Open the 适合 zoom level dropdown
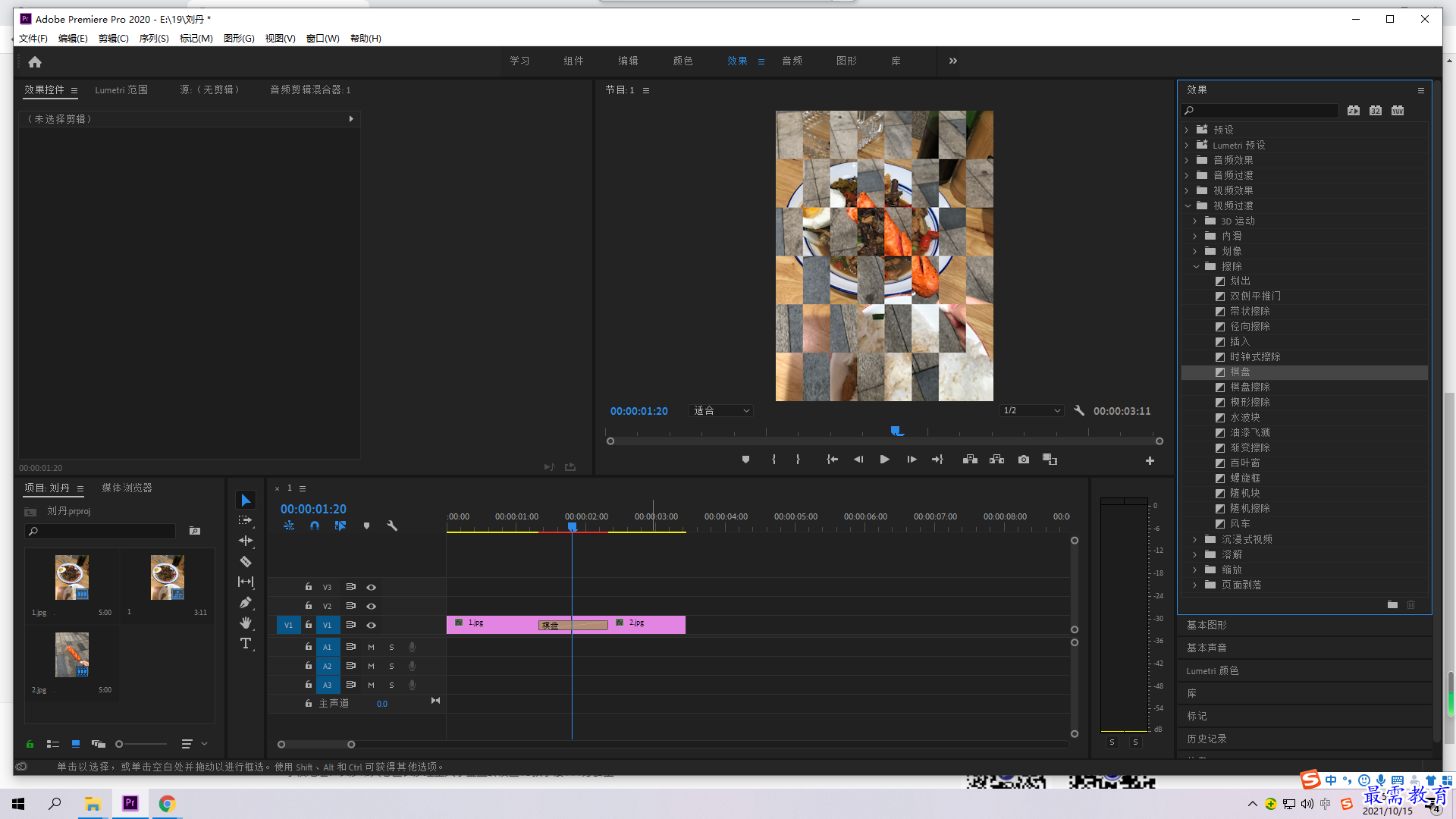Image resolution: width=1456 pixels, height=819 pixels. coord(720,410)
